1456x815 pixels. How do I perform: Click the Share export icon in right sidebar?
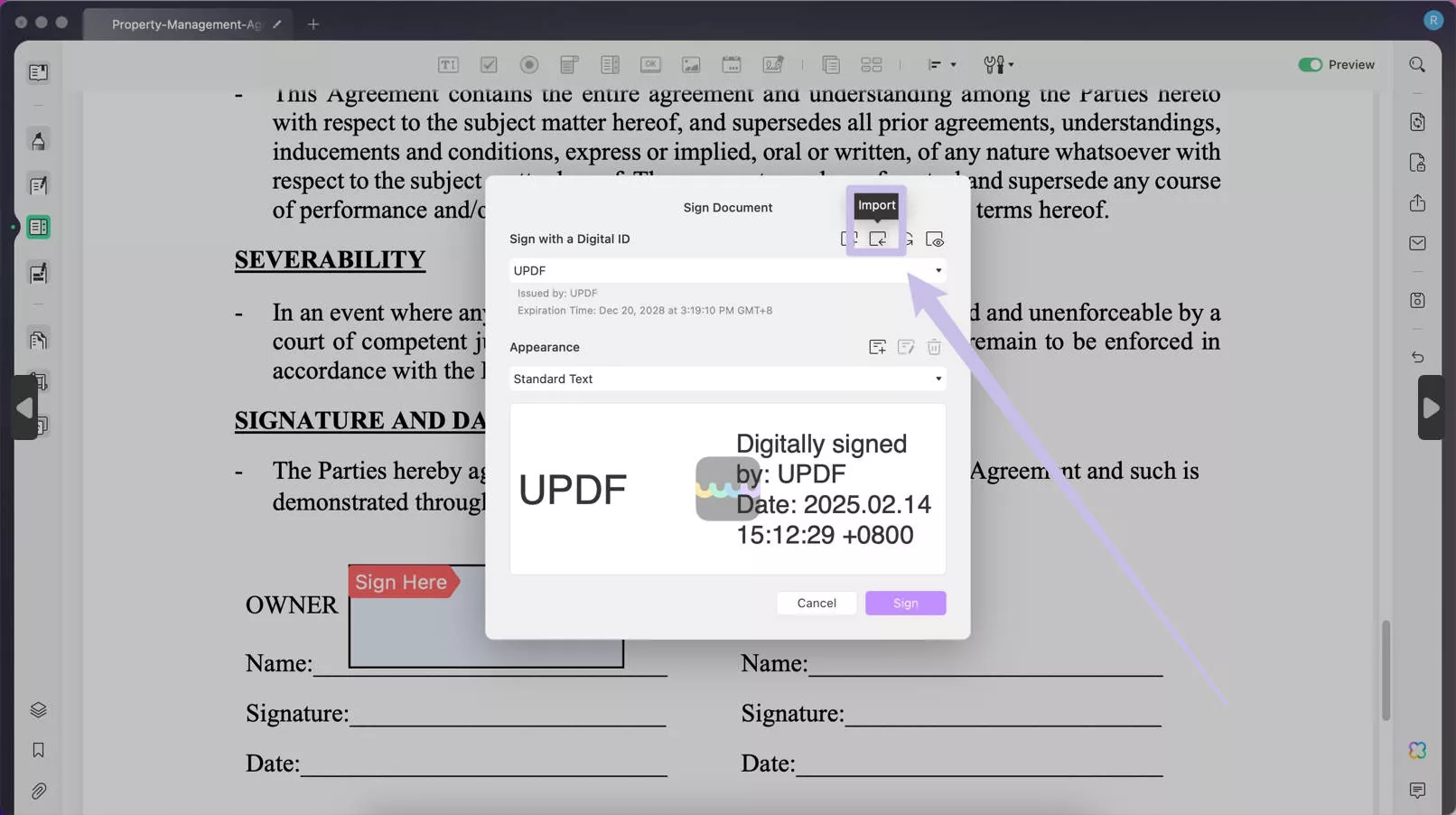(1417, 202)
